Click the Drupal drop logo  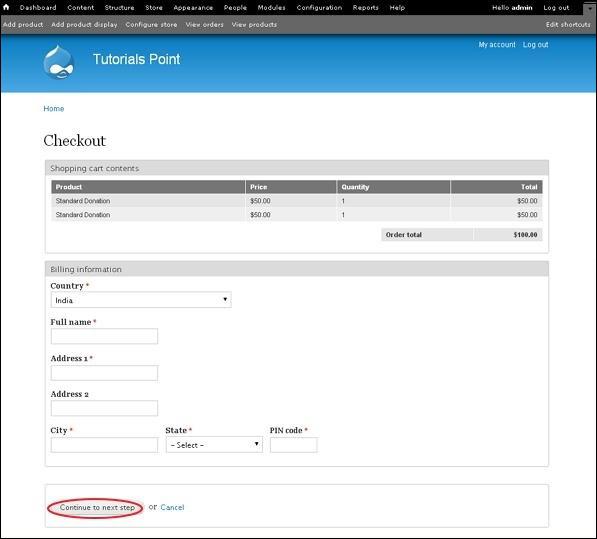(x=58, y=62)
